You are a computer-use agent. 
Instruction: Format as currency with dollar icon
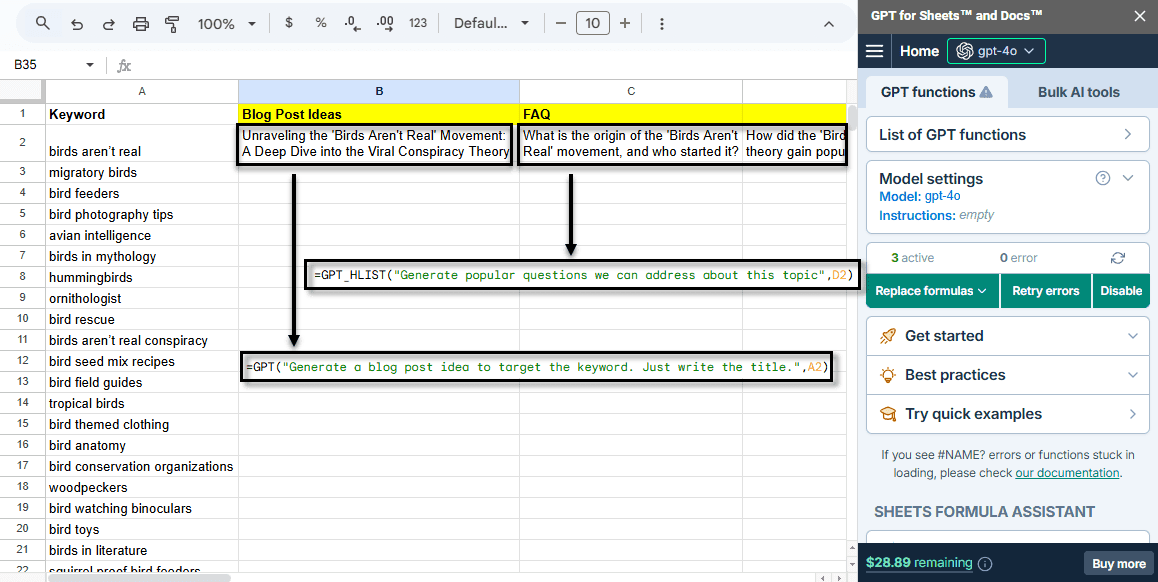[289, 23]
